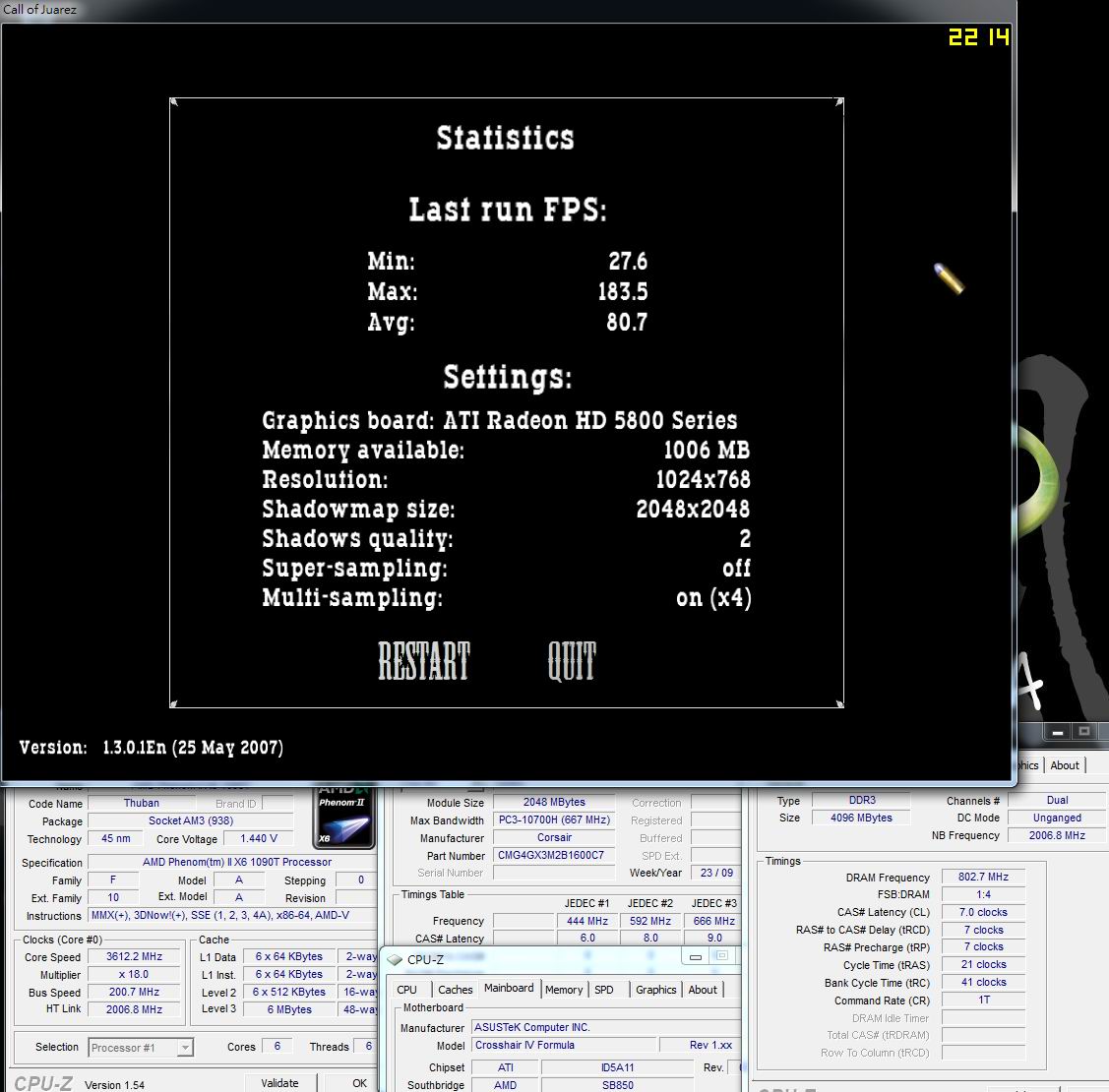Click the JEDEC #2 frequency 592 MHz
This screenshot has width=1109, height=1092.
pos(650,921)
